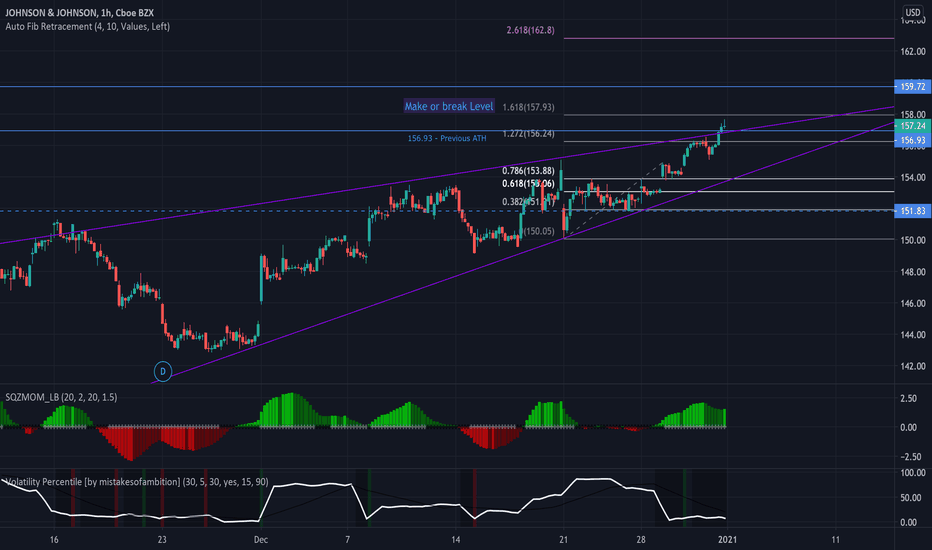This screenshot has width=932, height=550.
Task: Click the 156.93 - Previous ATH label
Action: 447,139
